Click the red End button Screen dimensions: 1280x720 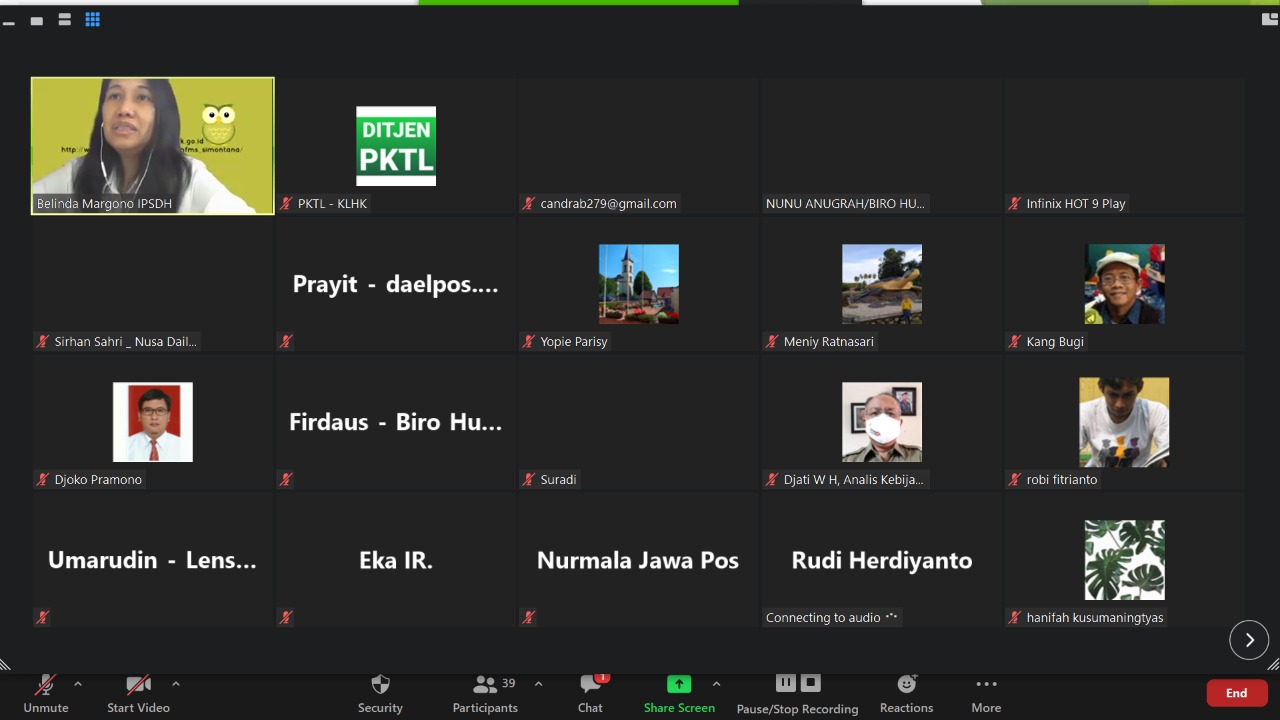pos(1236,693)
